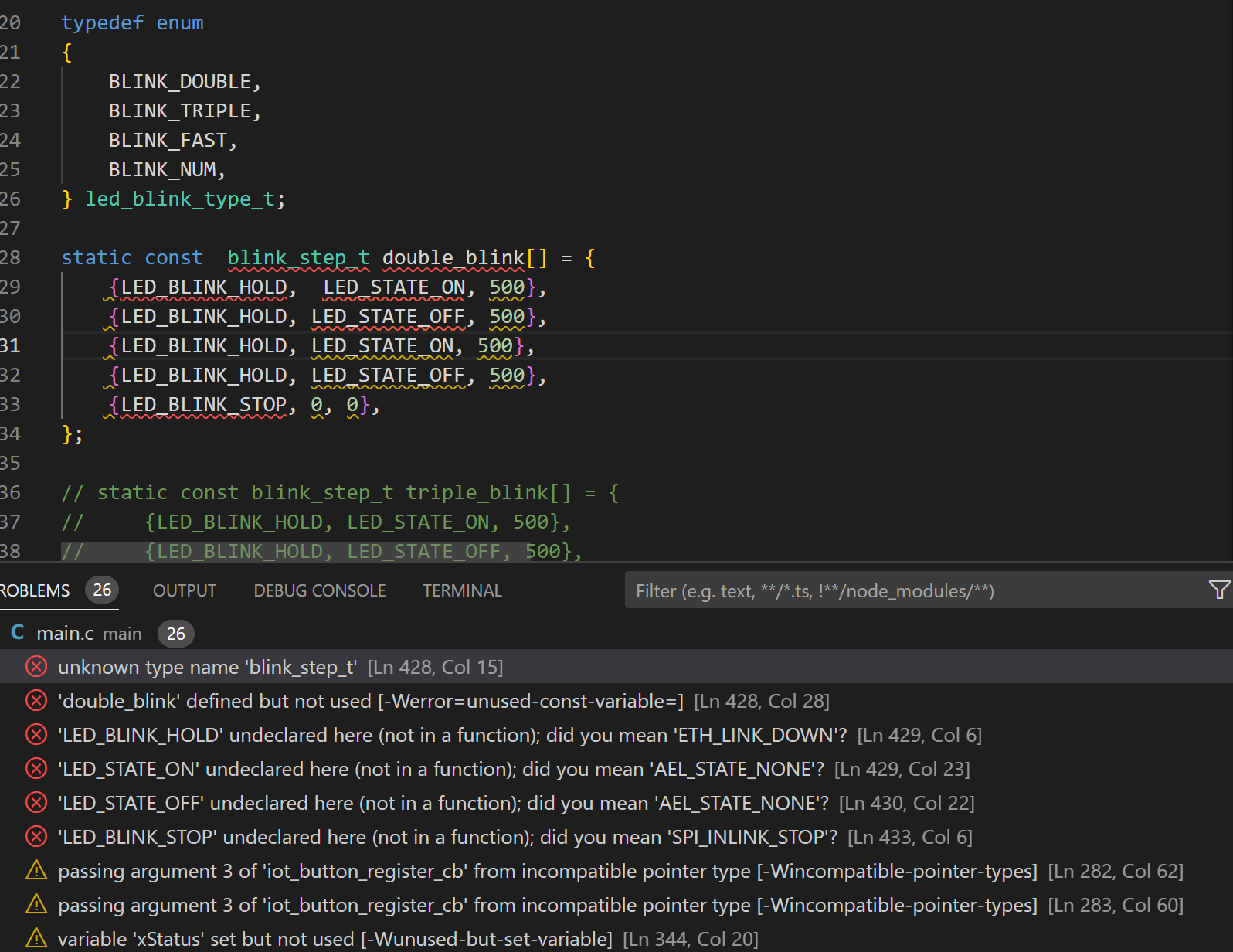Select the main.c file row in Problems
Screen dimensions: 1233x952
tap(616, 634)
